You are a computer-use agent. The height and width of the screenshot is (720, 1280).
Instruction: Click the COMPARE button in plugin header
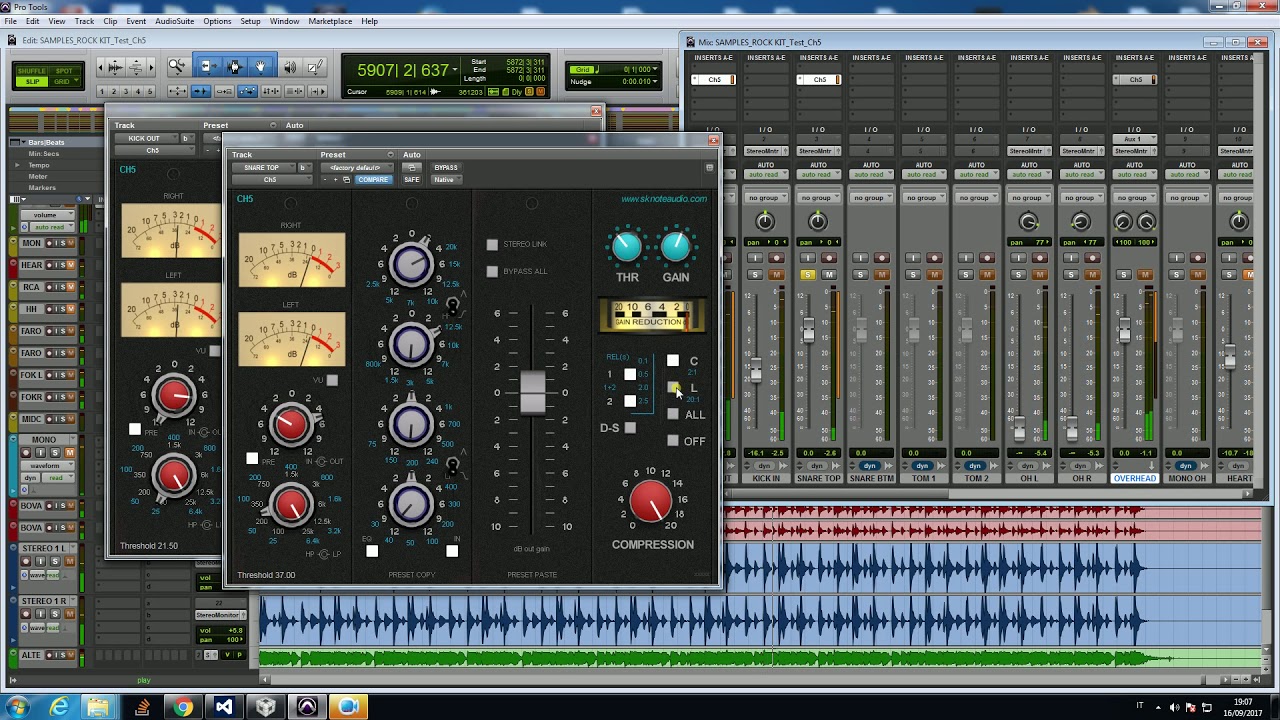click(373, 180)
